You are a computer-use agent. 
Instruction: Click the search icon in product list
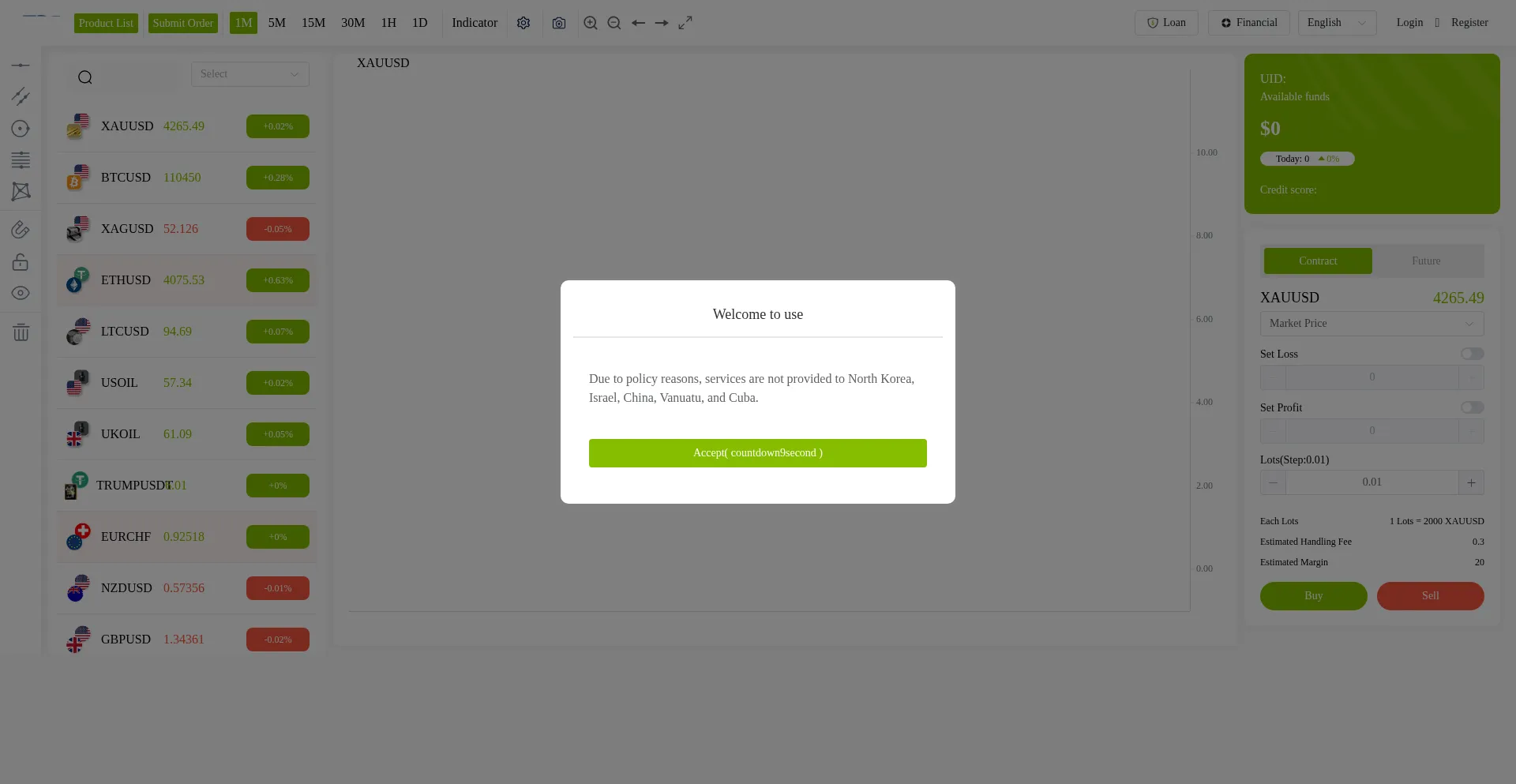[x=85, y=77]
